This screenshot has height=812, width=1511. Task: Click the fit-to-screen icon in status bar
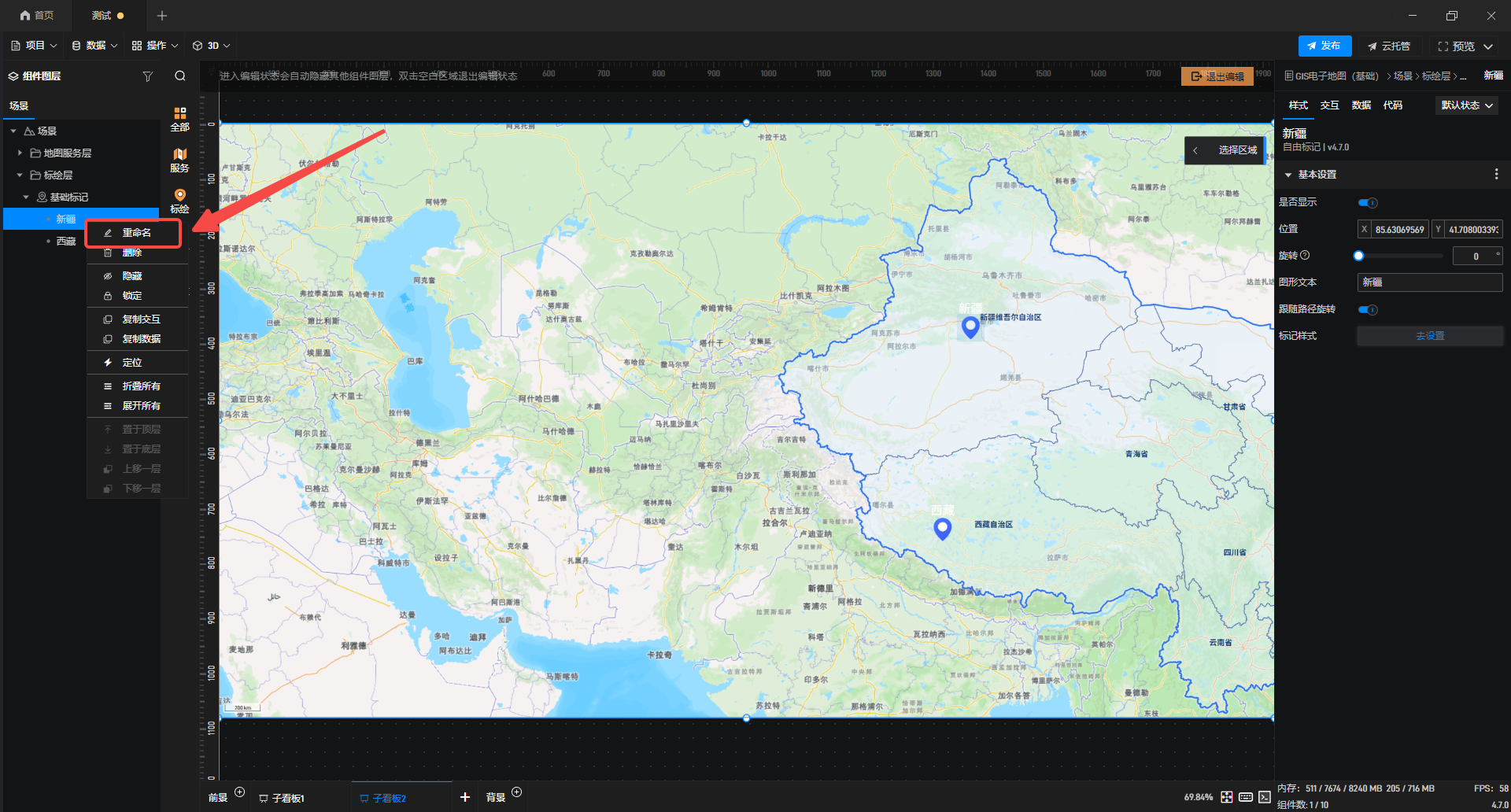pos(1227,797)
